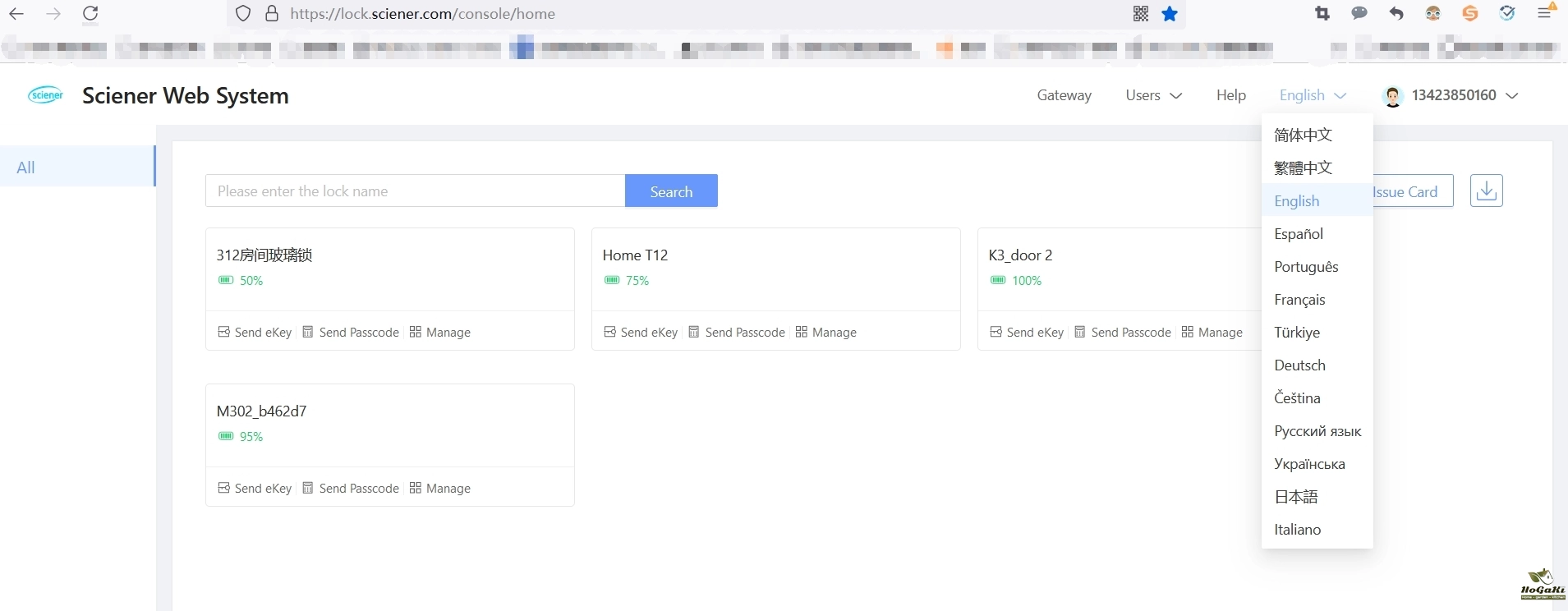Expand the Users dropdown menu
The image size is (1568, 611).
click(1153, 95)
